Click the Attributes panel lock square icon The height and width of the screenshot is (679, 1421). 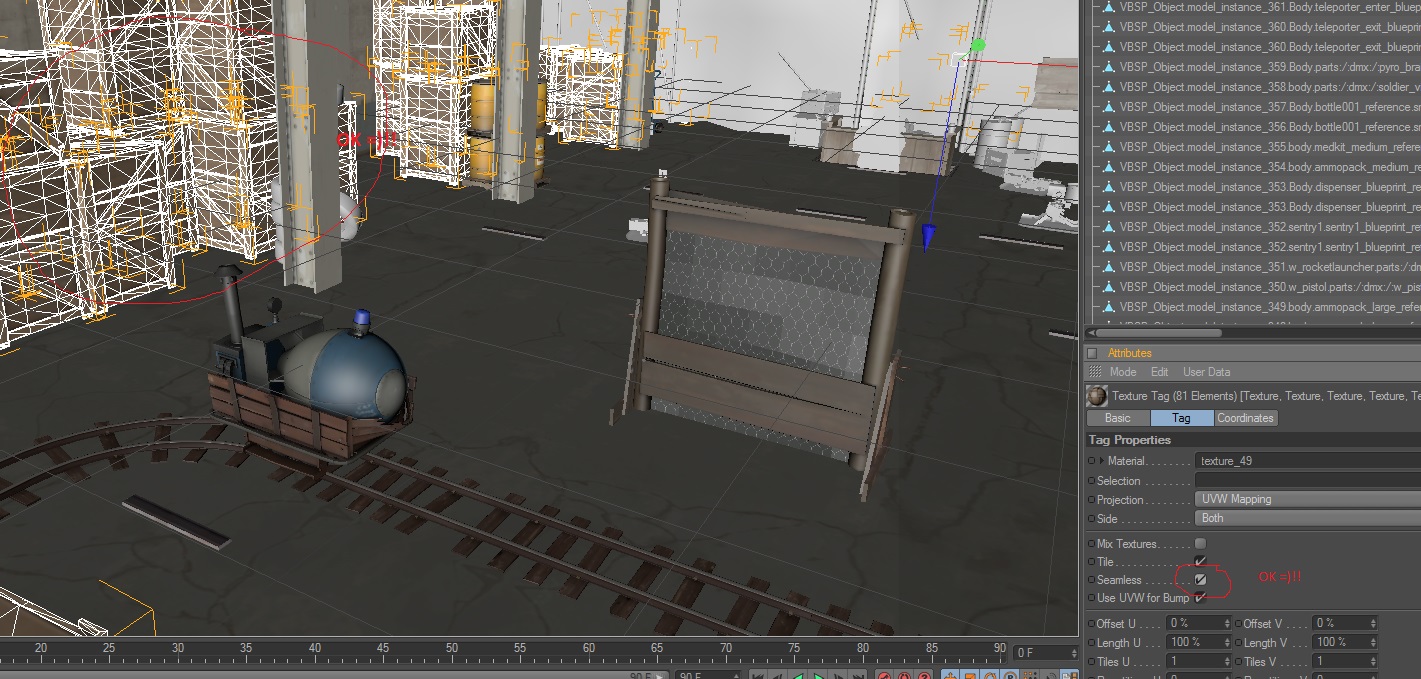[x=1093, y=353]
